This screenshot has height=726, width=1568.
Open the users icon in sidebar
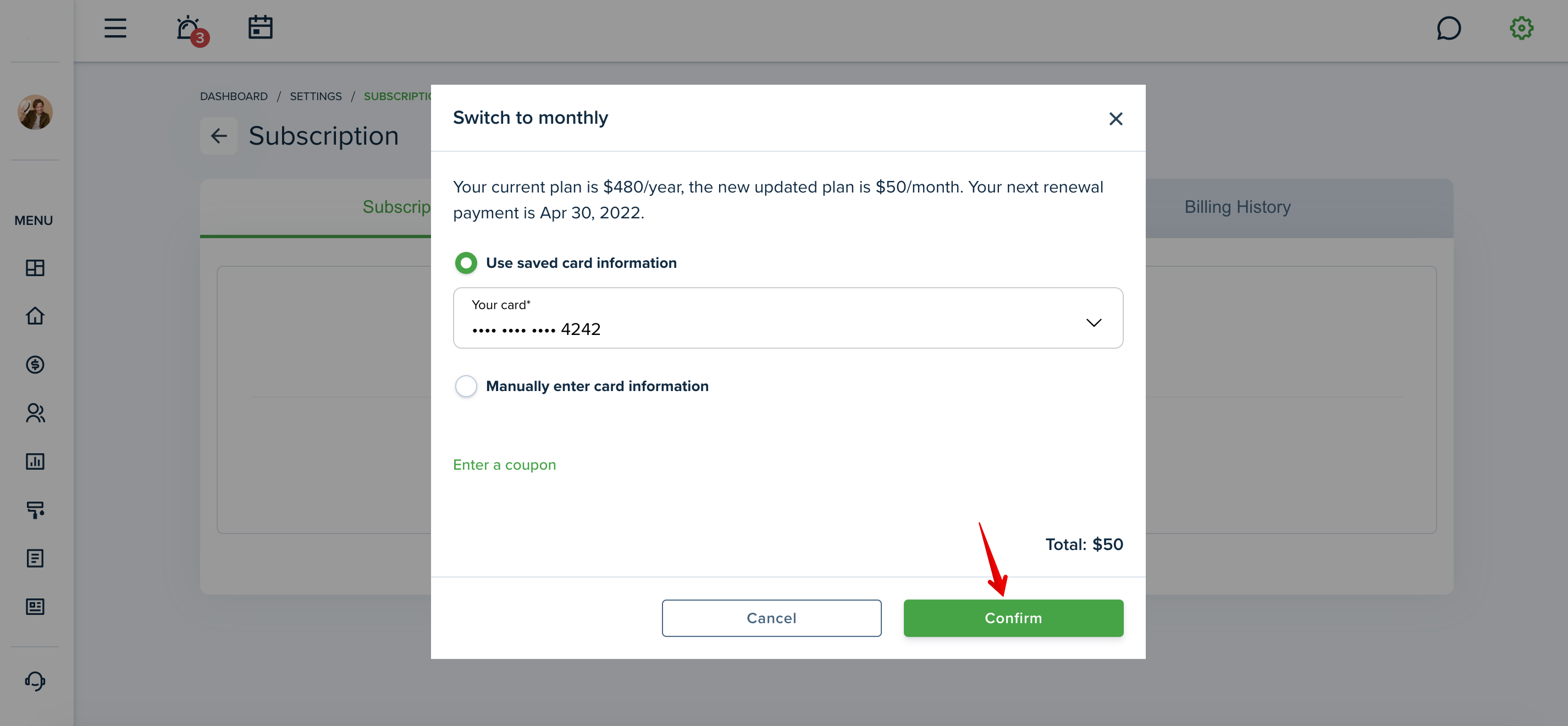(35, 413)
